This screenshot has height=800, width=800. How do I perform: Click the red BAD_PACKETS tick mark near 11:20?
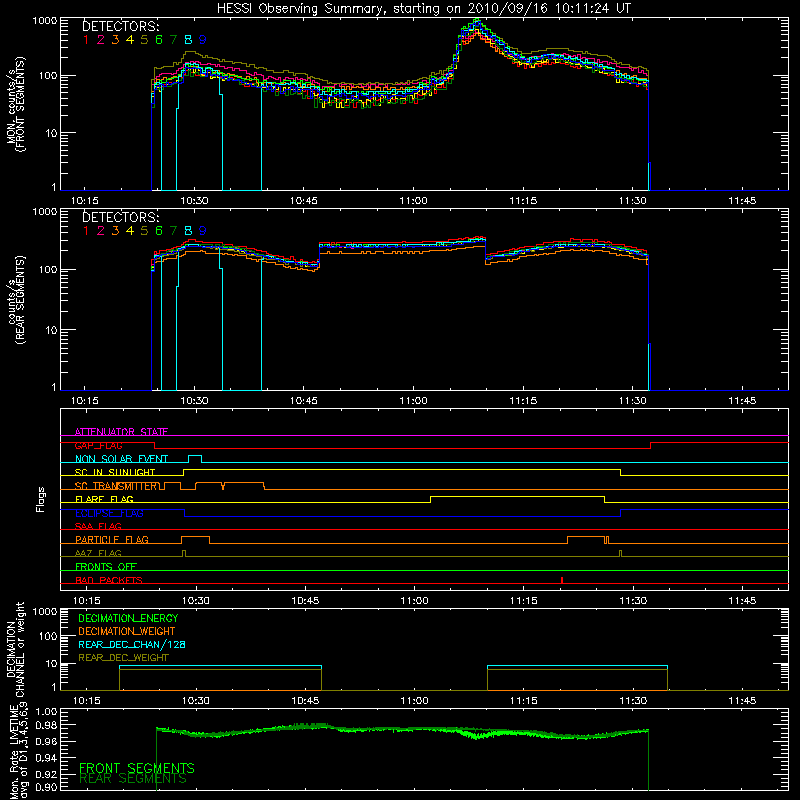pos(562,580)
